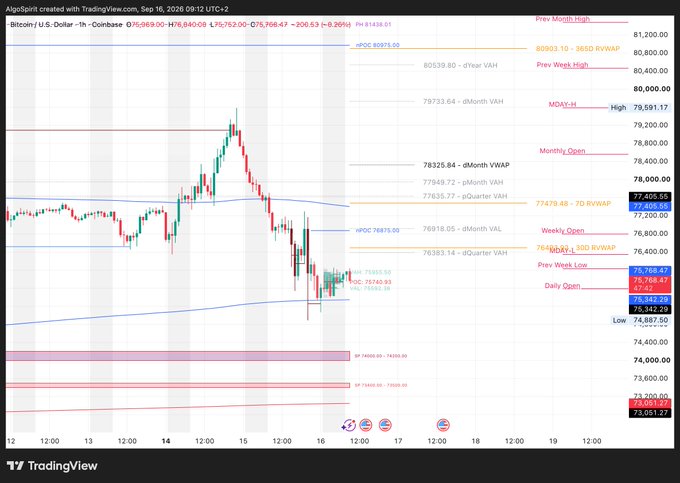Viewport: 680px width, 483px height.
Task: Select the 'Bitcoin / U.S. Dollar' symbol title
Action: [x=41, y=25]
